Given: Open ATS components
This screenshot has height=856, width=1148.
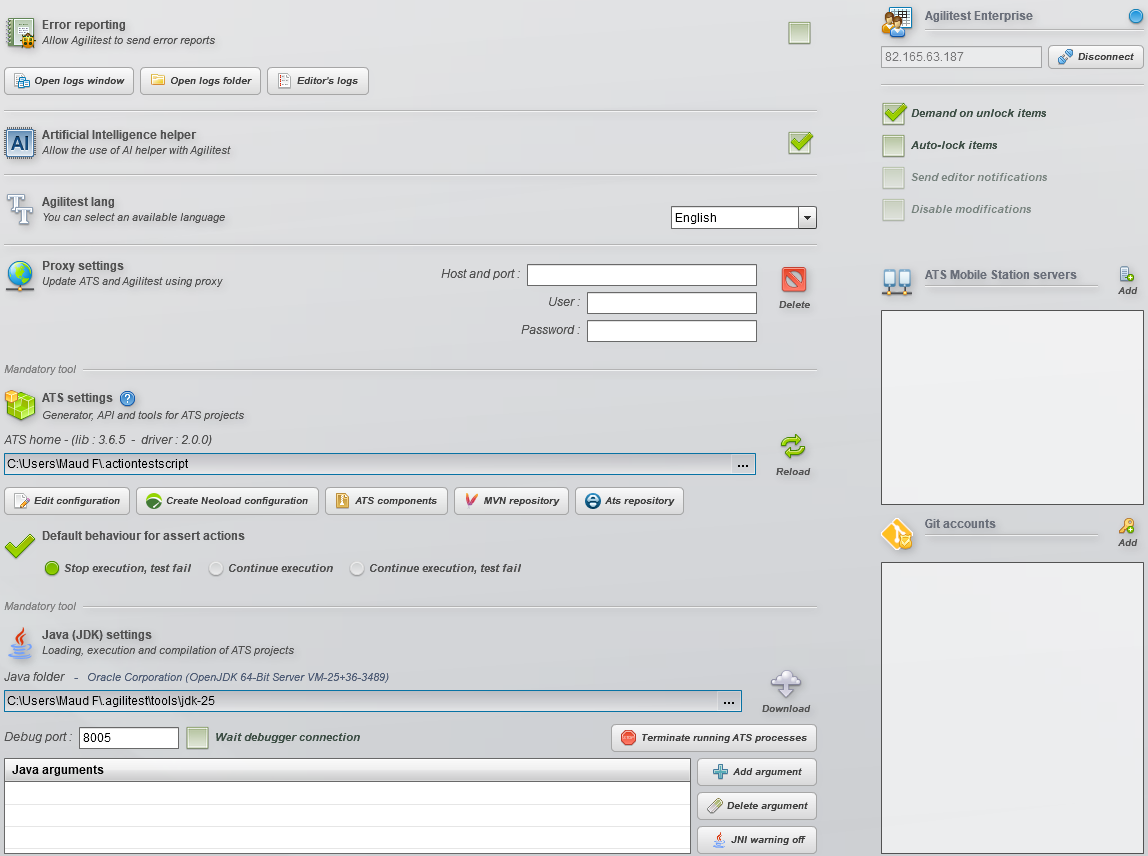Looking at the screenshot, I should point(386,502).
